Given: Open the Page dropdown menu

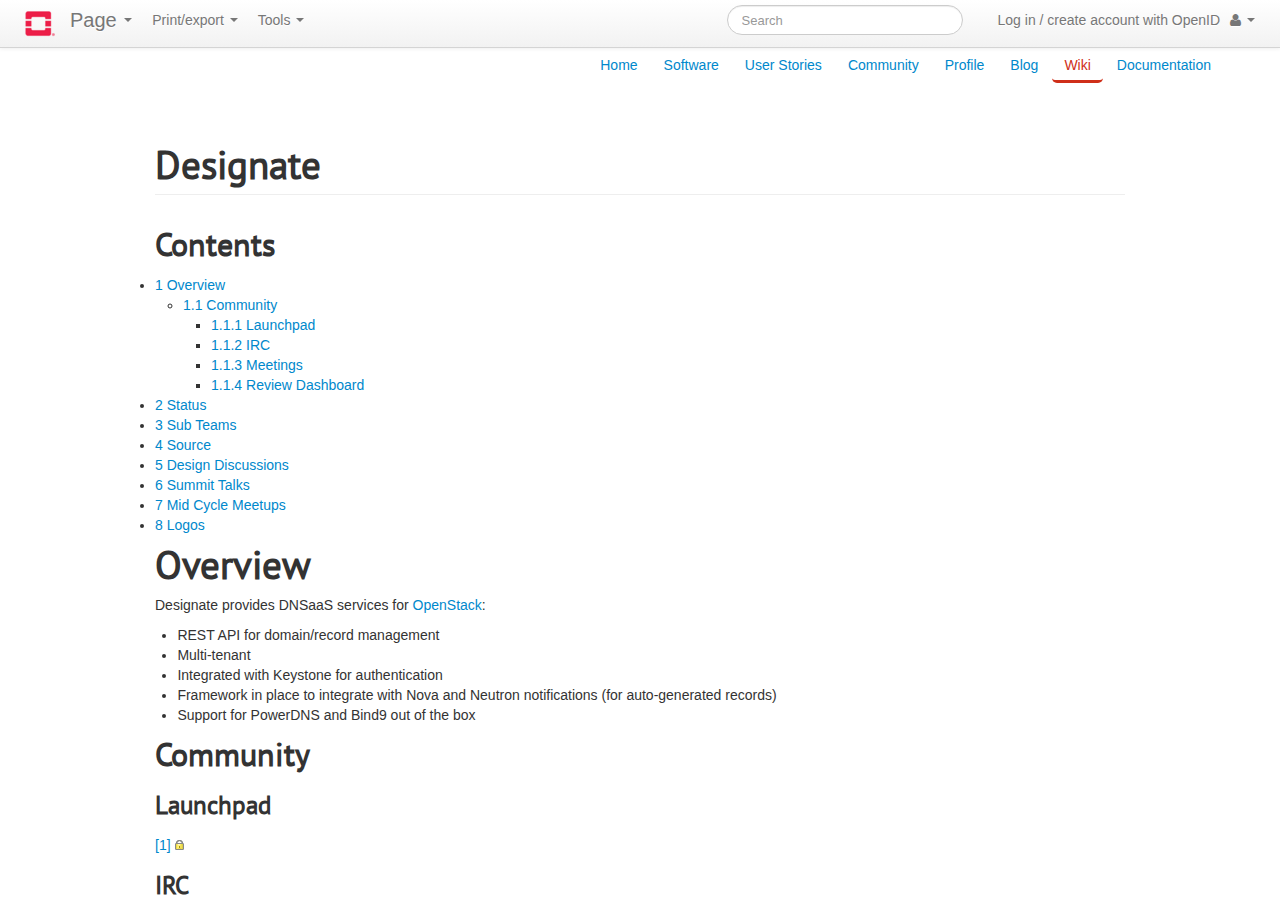Looking at the screenshot, I should (x=101, y=20).
